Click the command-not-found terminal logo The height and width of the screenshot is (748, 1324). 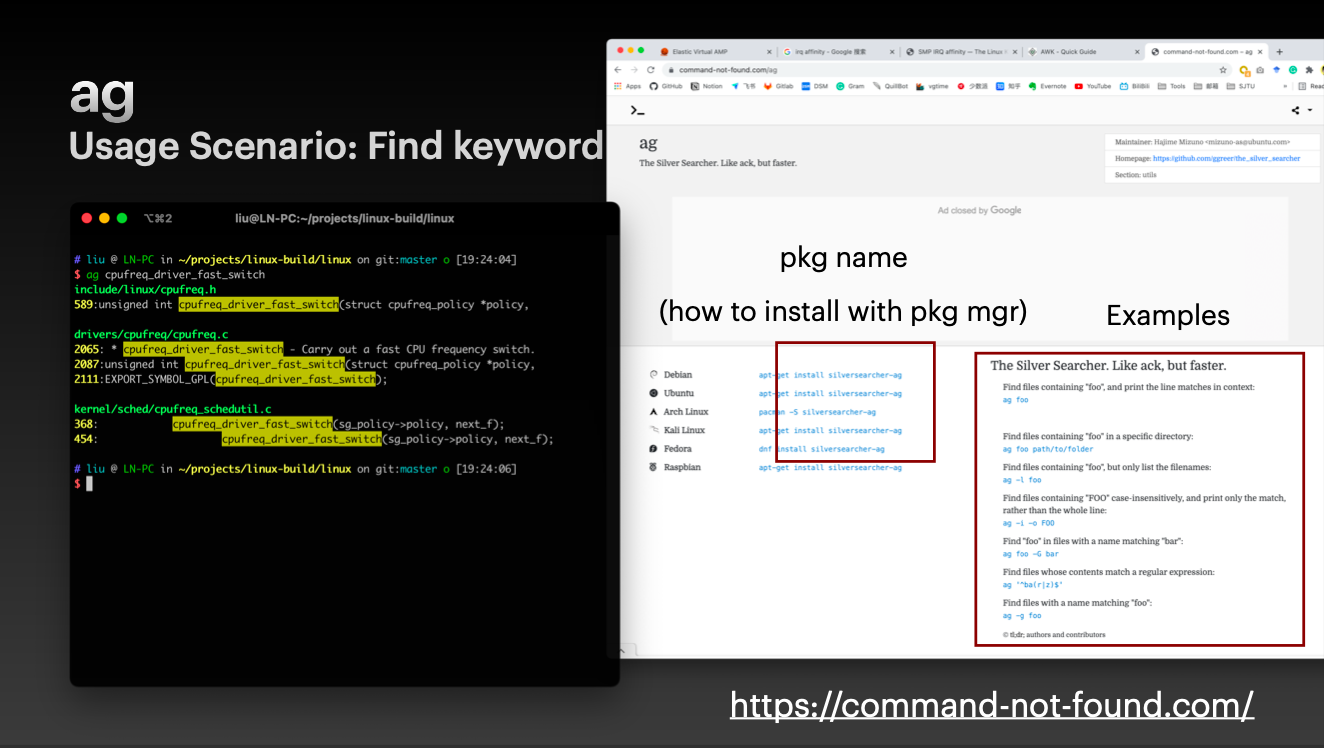point(636,110)
